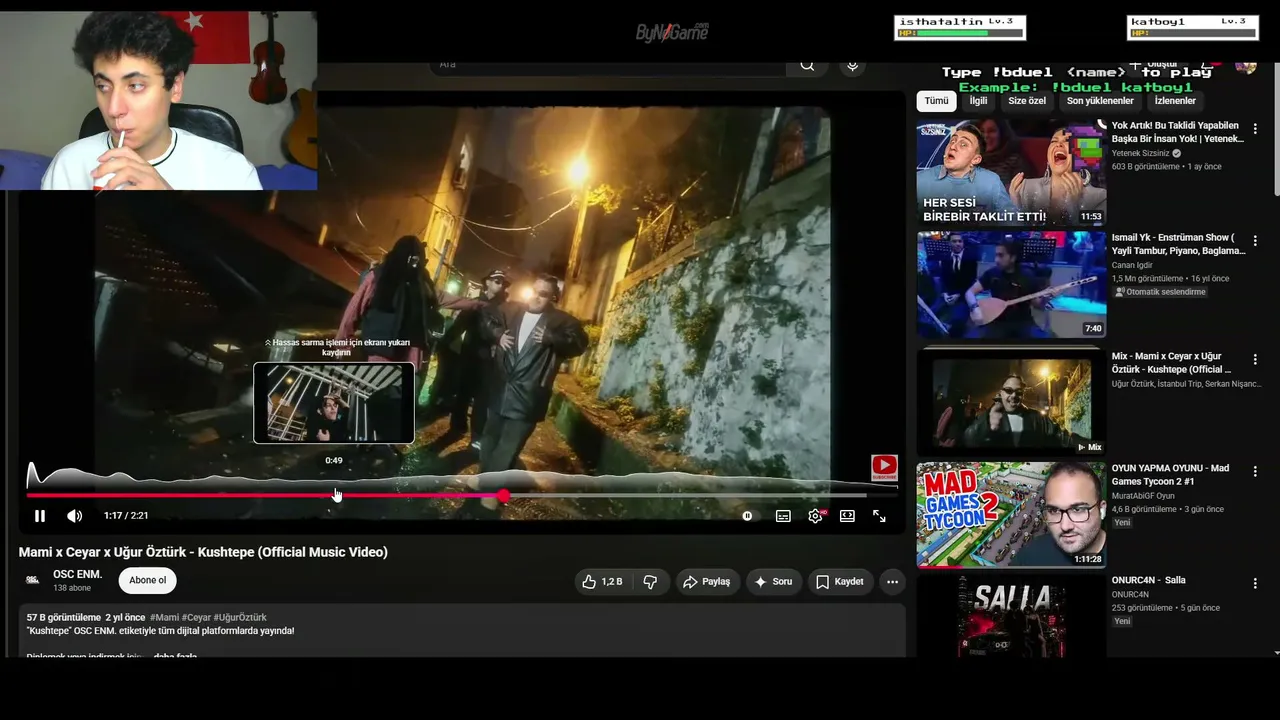Select the İlgili filter chip

[978, 101]
